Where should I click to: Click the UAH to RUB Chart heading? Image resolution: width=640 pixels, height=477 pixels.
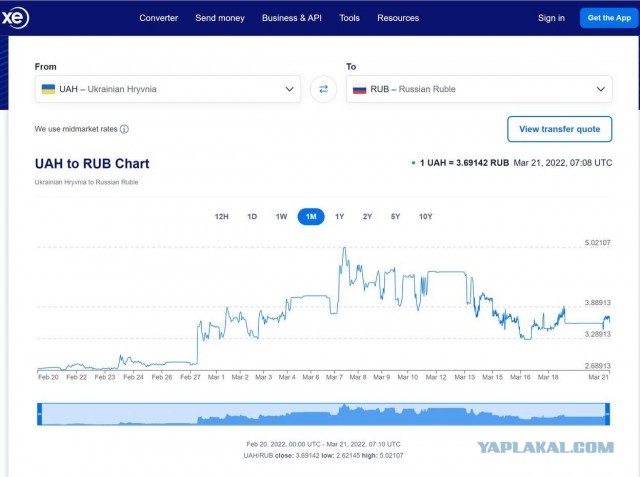click(92, 164)
